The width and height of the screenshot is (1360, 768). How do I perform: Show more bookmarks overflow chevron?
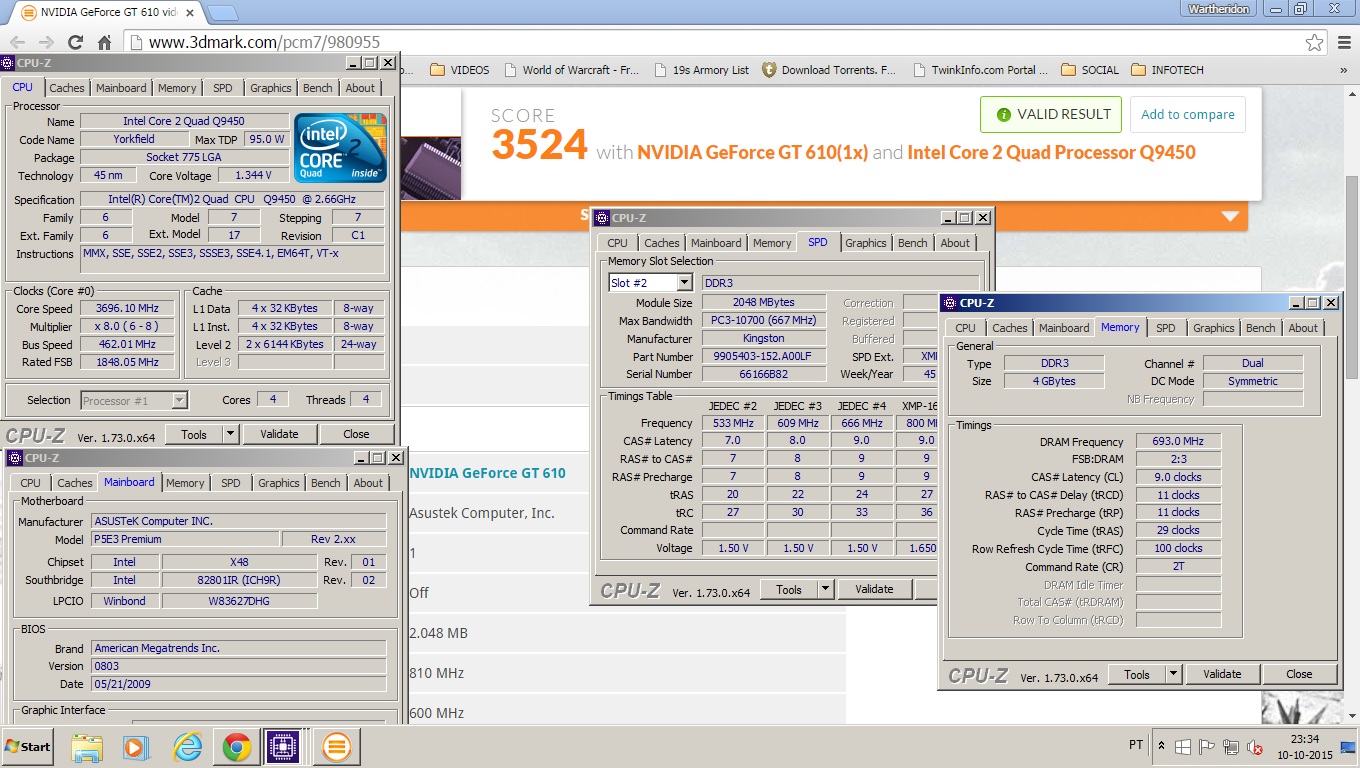tap(1343, 70)
